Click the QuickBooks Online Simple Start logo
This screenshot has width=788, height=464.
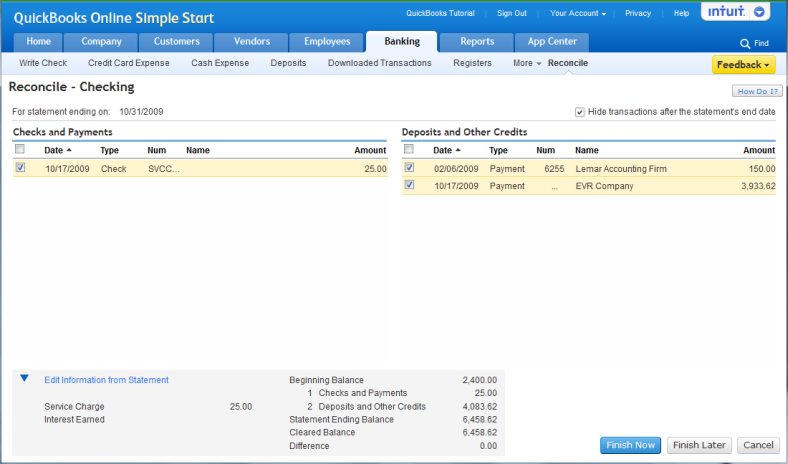[114, 18]
